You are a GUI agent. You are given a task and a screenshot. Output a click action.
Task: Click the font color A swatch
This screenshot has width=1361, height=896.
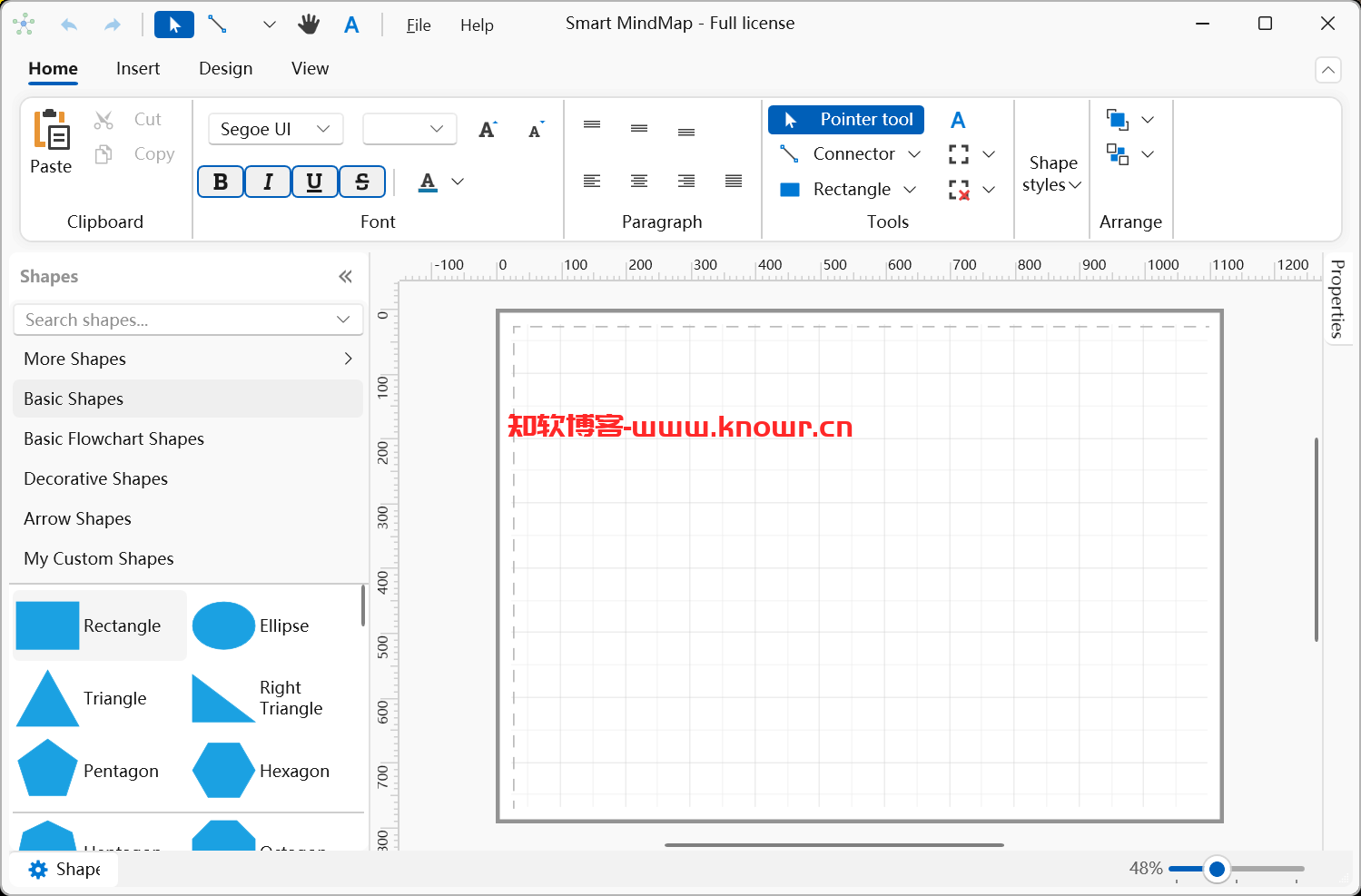(x=428, y=182)
